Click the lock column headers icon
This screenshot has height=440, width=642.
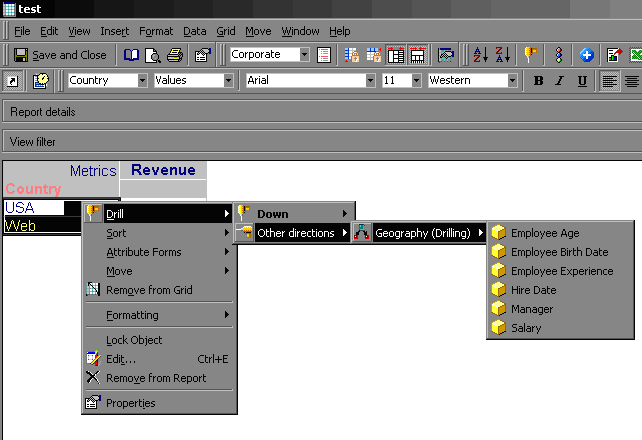373,55
